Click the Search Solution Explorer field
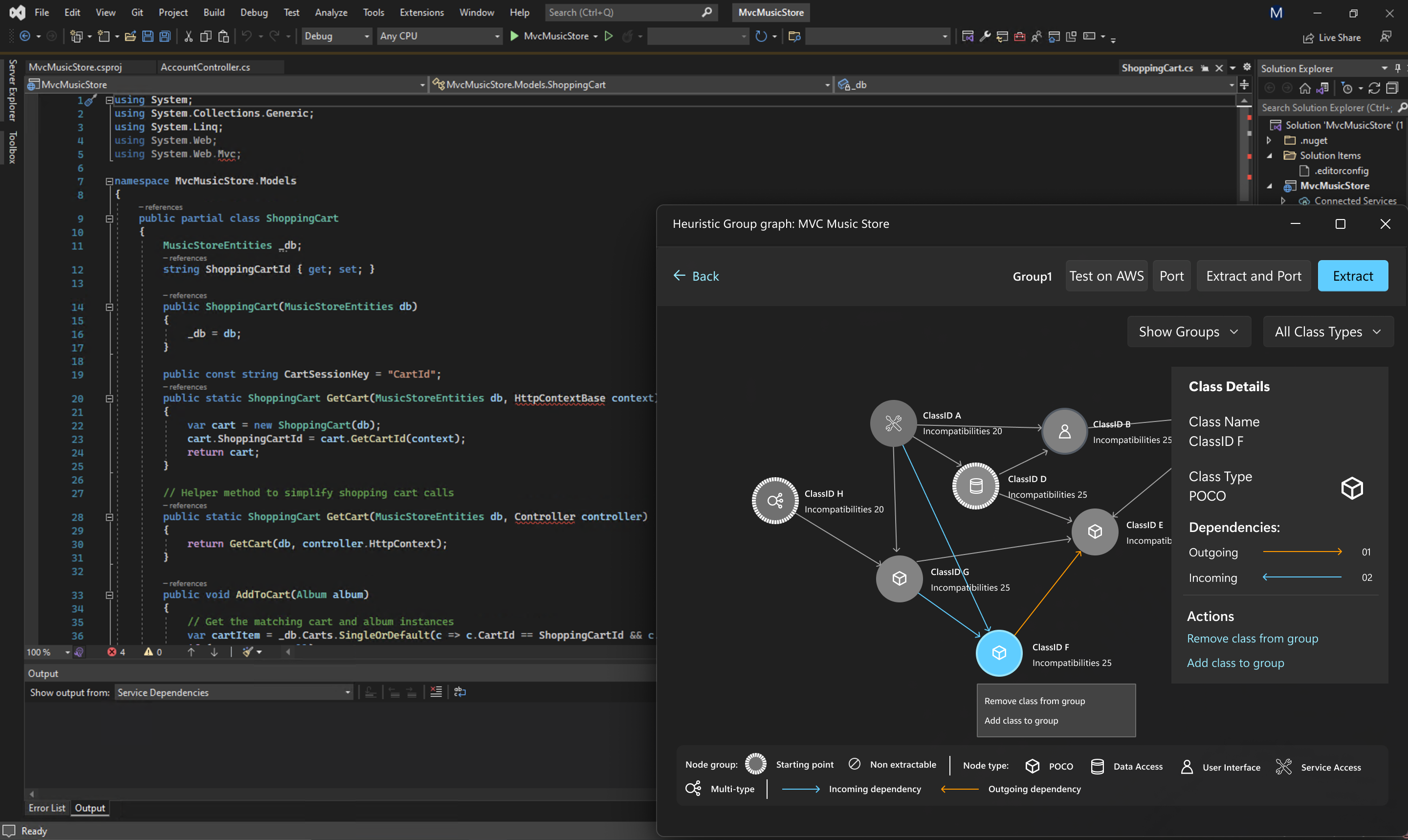1408x840 pixels. [1325, 108]
